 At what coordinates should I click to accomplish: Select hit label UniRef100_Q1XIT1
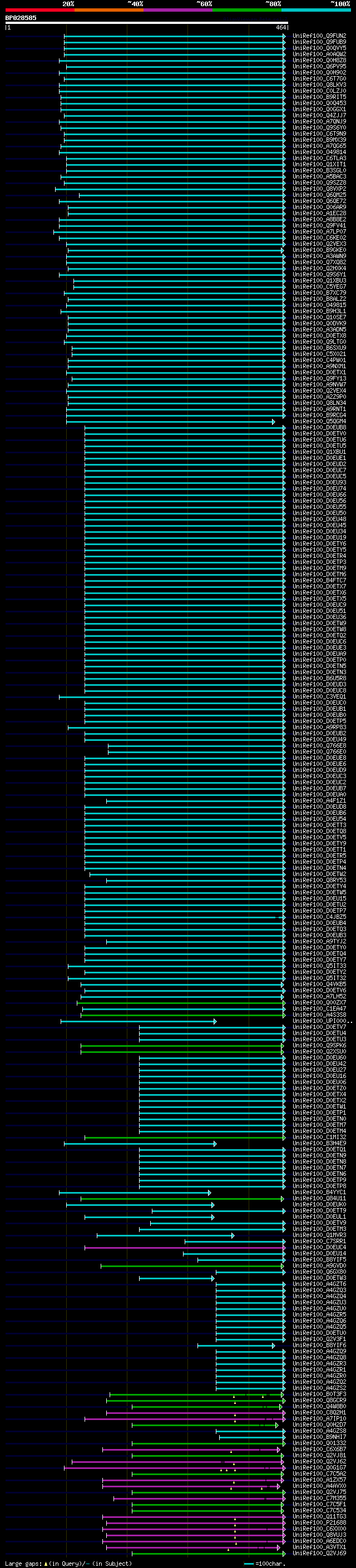319,164
